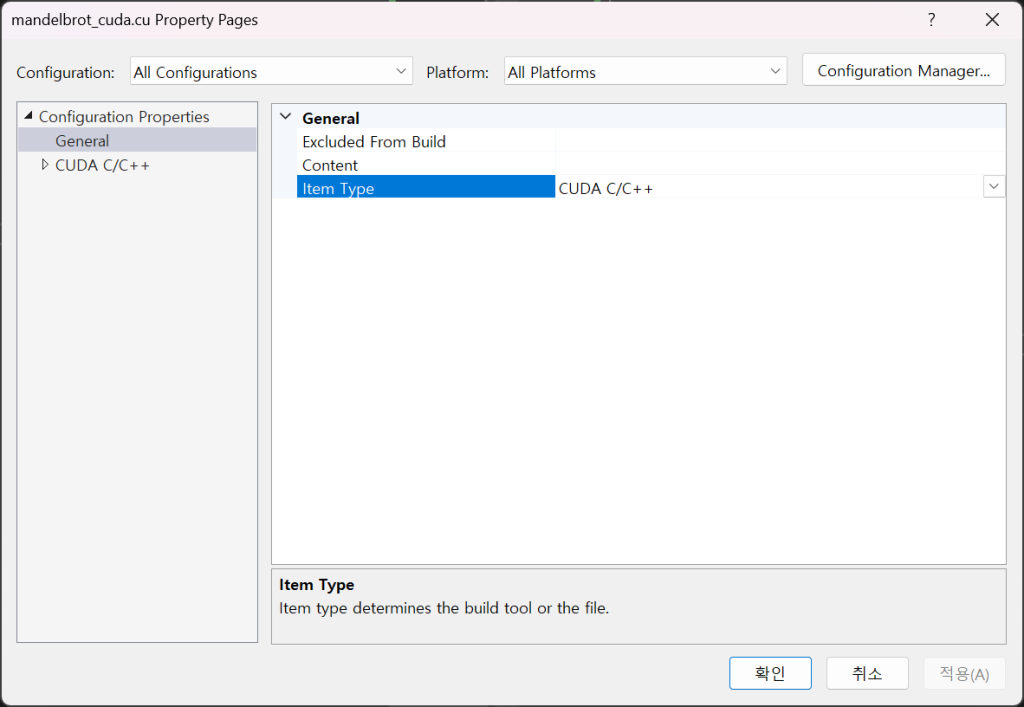Collapse the General property section chevron
Viewport: 1024px width, 707px height.
click(x=286, y=117)
